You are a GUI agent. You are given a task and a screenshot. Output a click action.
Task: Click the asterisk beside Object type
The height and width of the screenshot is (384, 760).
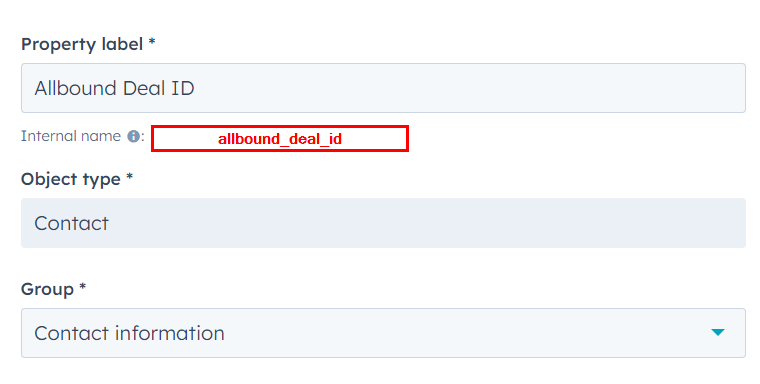pos(129,176)
